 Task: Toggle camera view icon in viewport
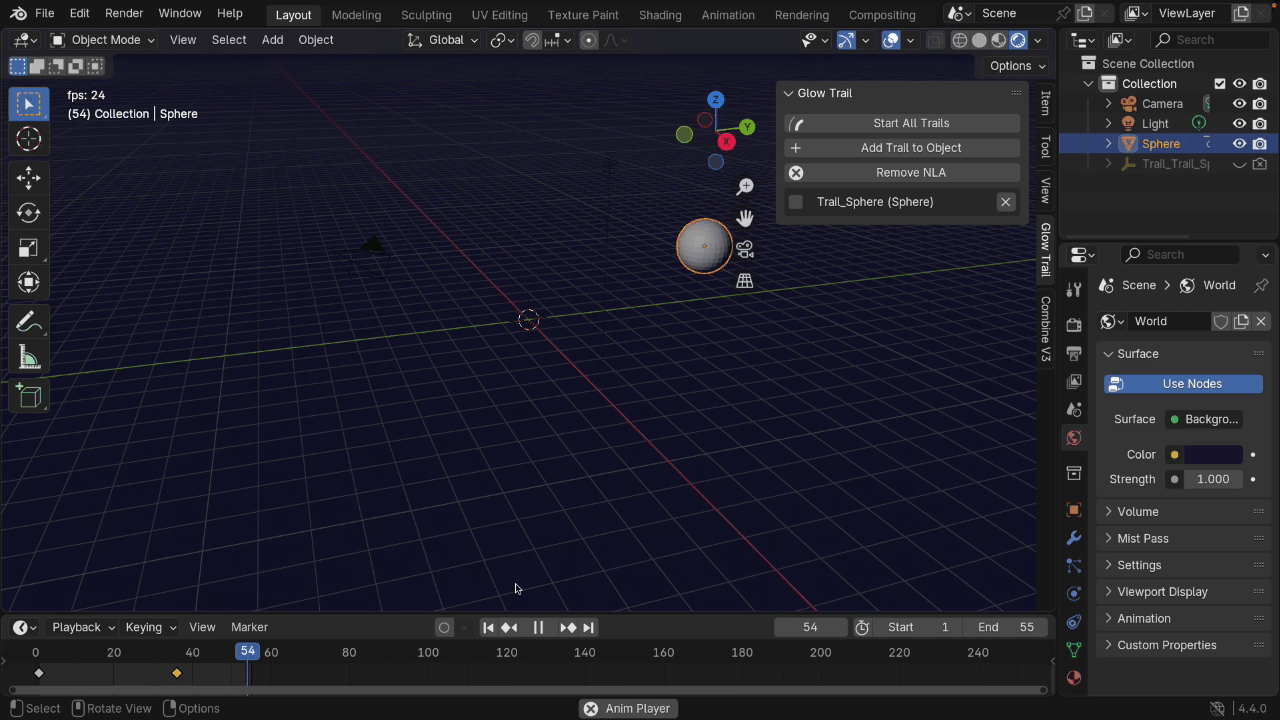[745, 249]
